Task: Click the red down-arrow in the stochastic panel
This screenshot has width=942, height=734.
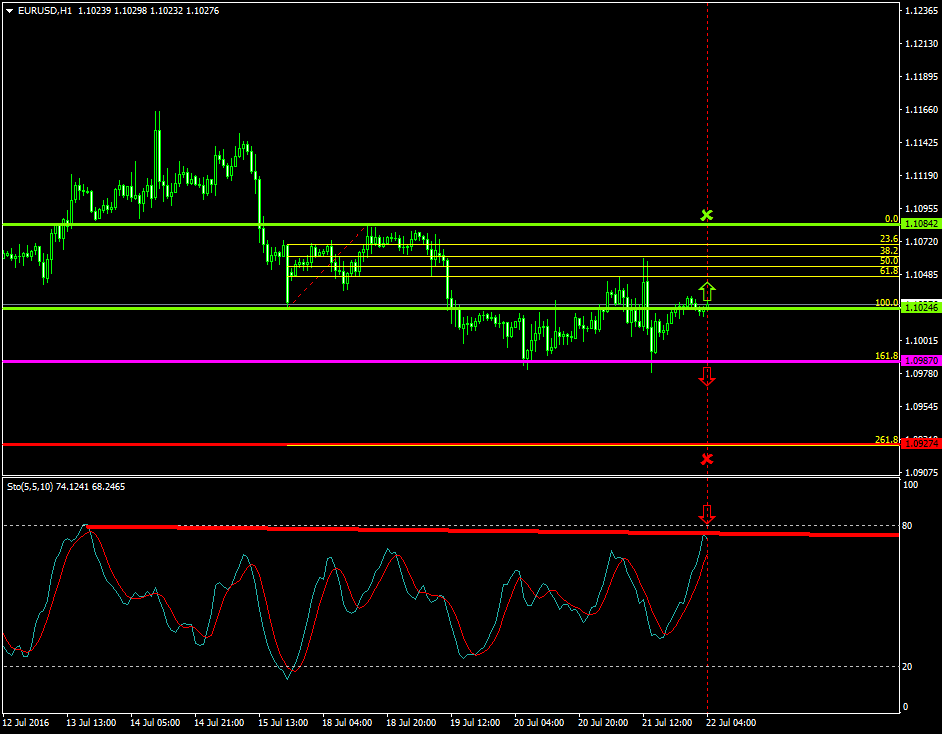Action: 709,514
